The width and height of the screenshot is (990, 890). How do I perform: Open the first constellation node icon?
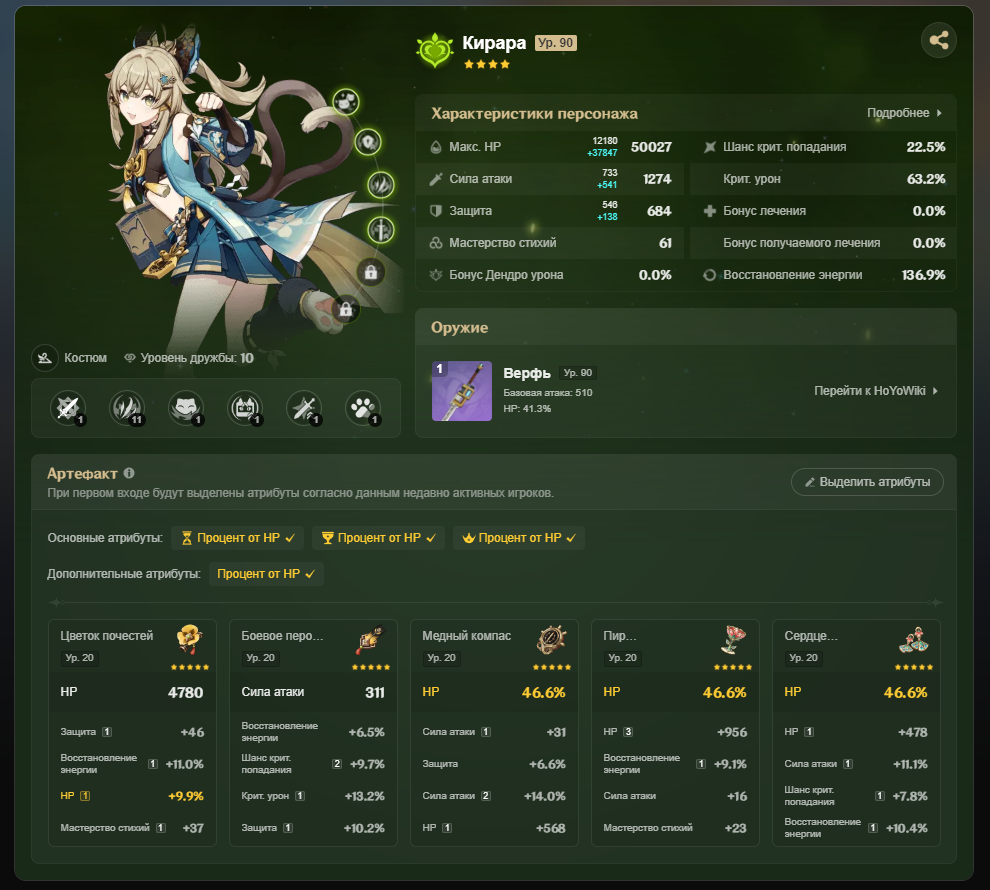pyautogui.click(x=346, y=101)
